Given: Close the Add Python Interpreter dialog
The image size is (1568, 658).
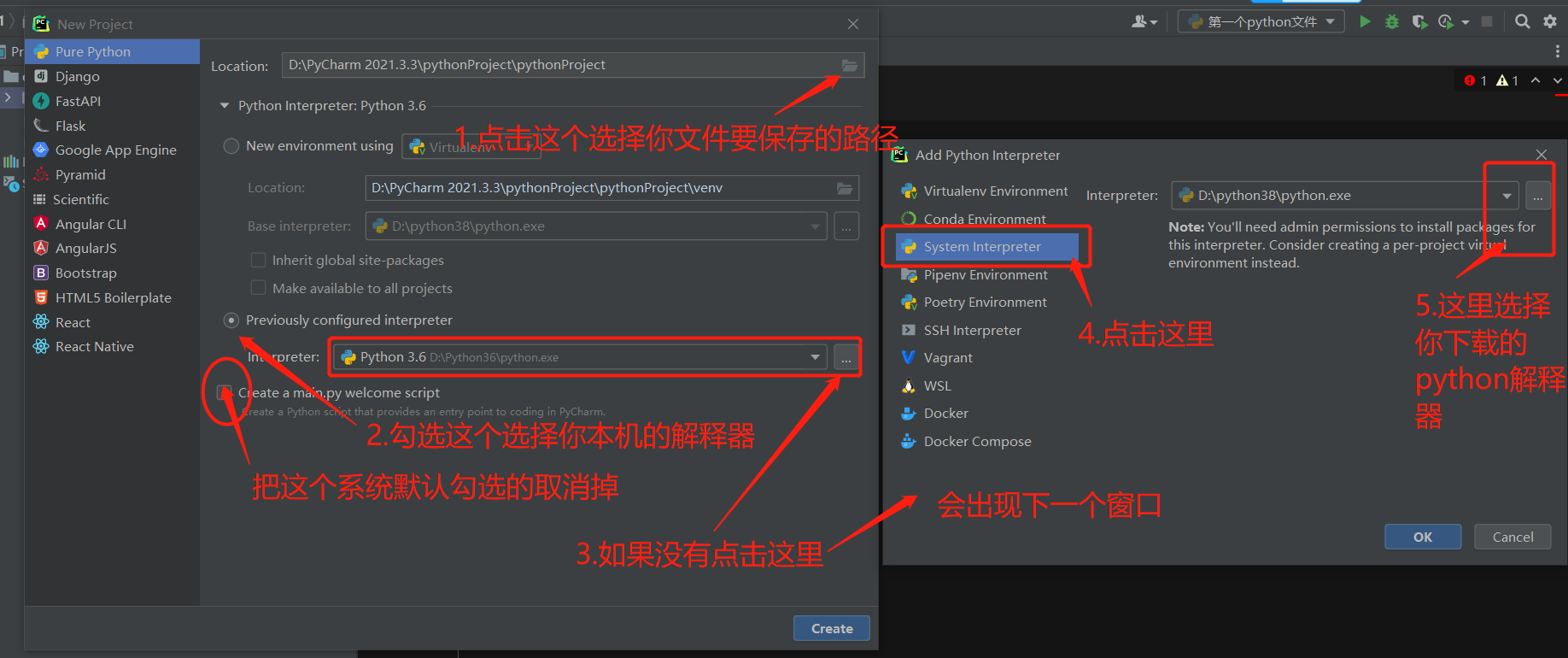Looking at the screenshot, I should point(1542,155).
